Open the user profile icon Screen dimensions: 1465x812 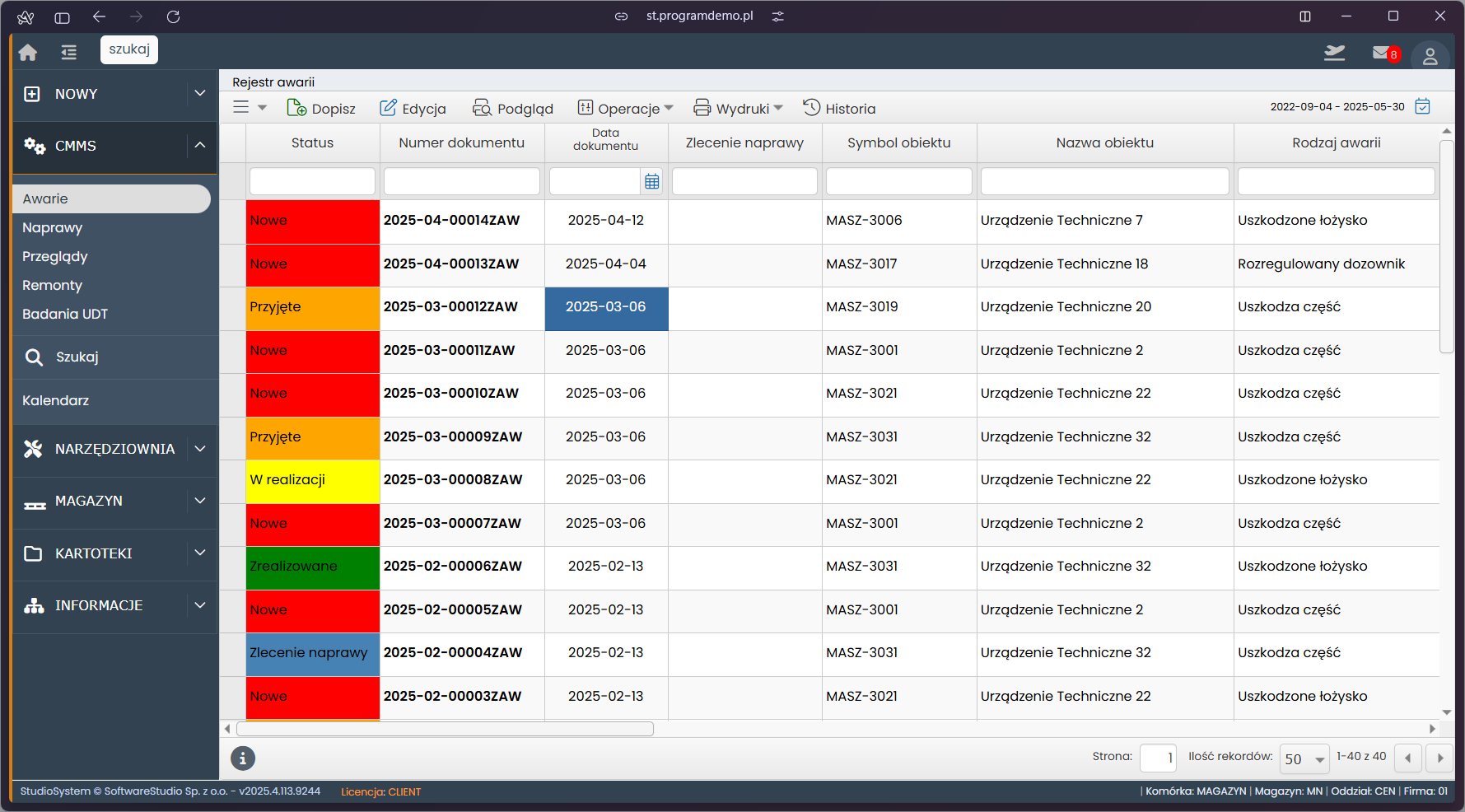point(1430,56)
